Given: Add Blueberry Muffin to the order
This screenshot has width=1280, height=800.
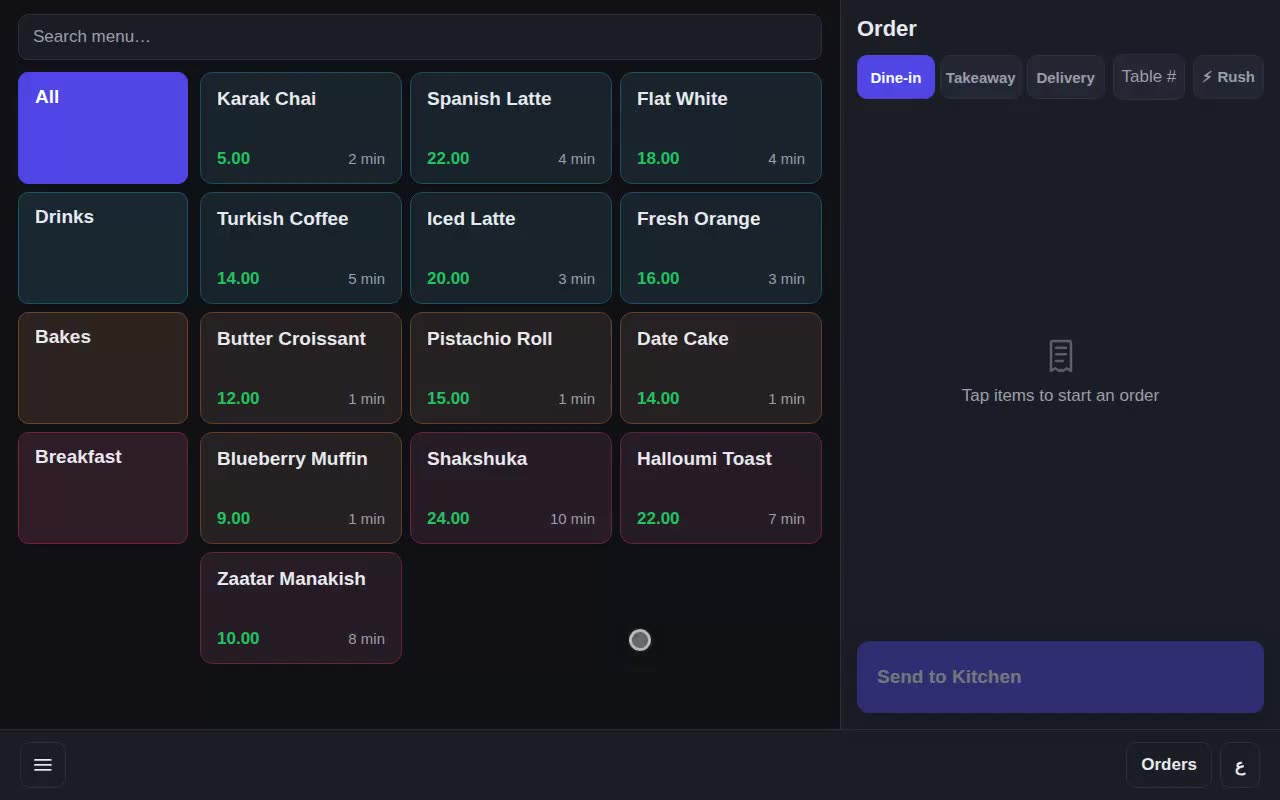Looking at the screenshot, I should 301,488.
